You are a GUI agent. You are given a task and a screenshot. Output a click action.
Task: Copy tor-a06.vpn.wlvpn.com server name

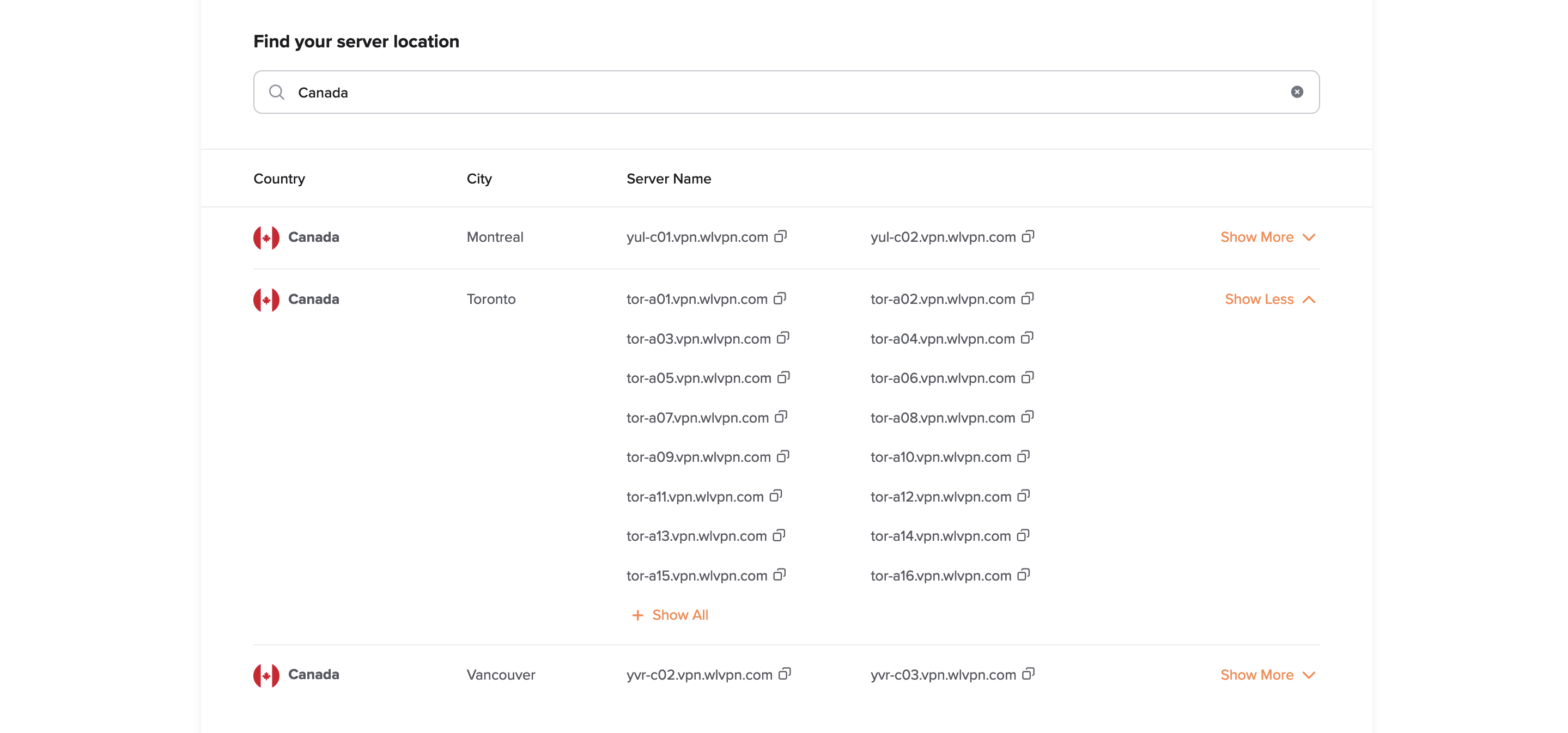(x=1028, y=377)
